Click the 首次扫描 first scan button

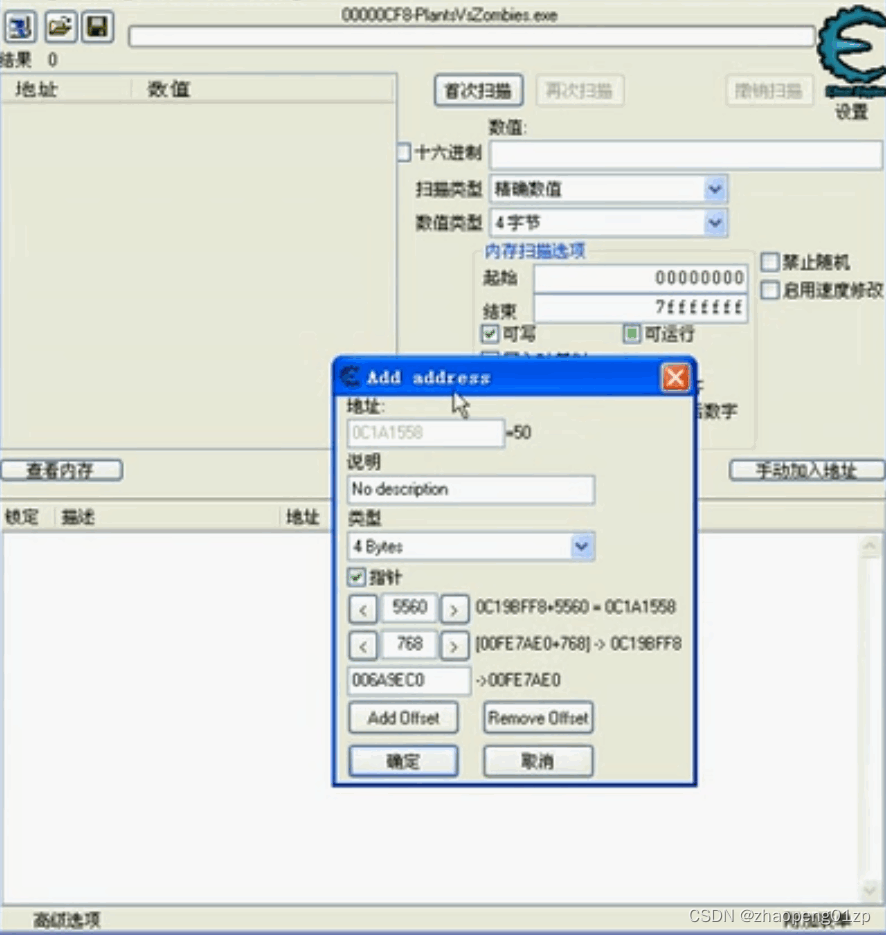pyautogui.click(x=479, y=91)
